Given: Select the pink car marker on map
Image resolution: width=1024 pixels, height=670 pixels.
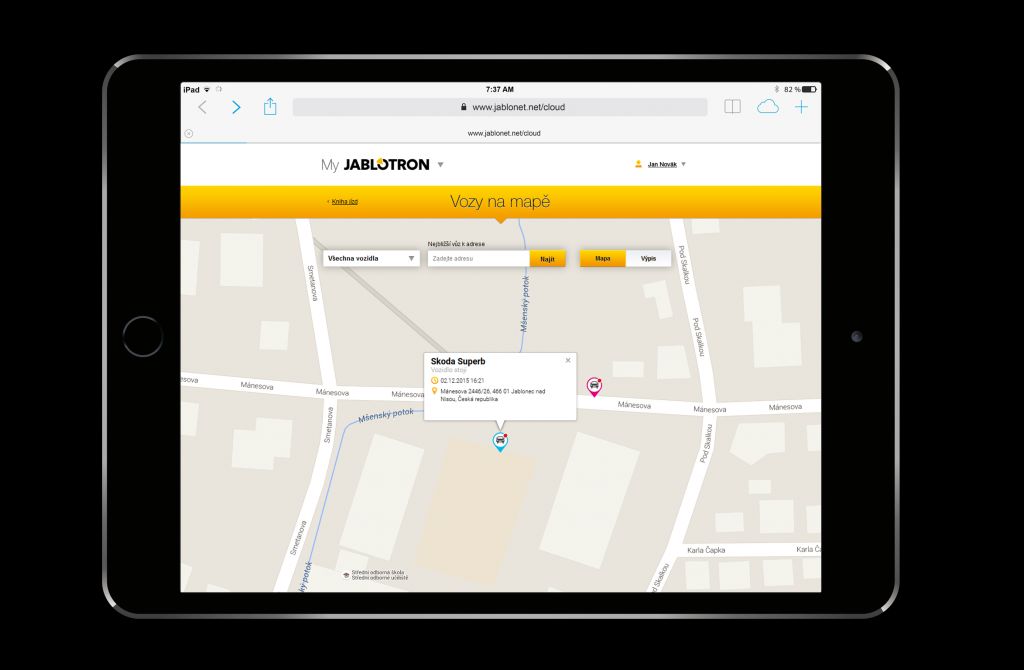Looking at the screenshot, I should (x=594, y=386).
